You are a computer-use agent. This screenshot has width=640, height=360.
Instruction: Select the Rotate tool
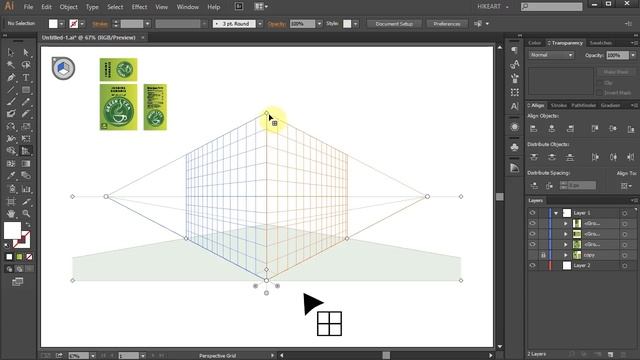point(11,127)
